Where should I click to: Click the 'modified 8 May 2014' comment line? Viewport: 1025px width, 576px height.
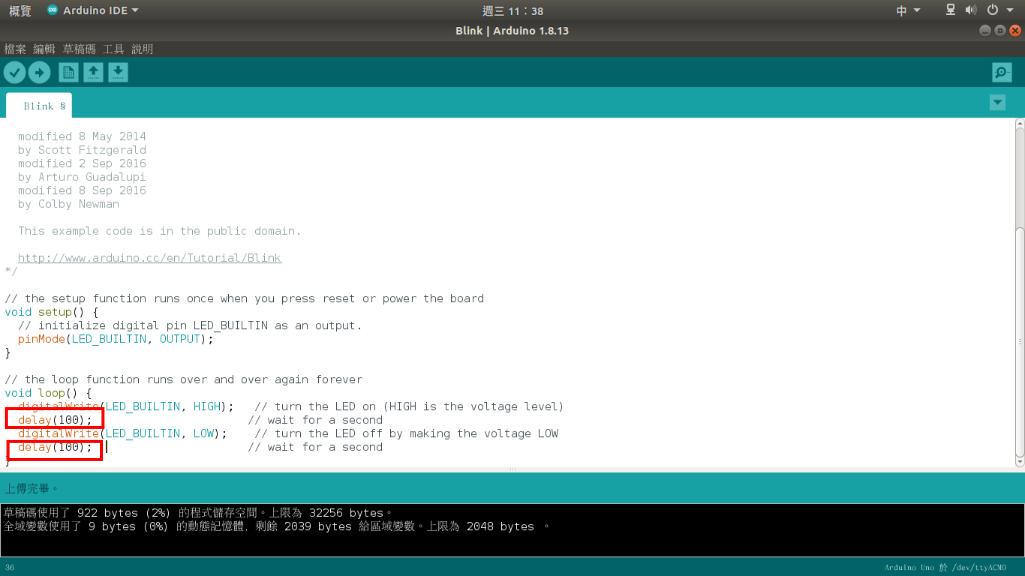click(82, 137)
